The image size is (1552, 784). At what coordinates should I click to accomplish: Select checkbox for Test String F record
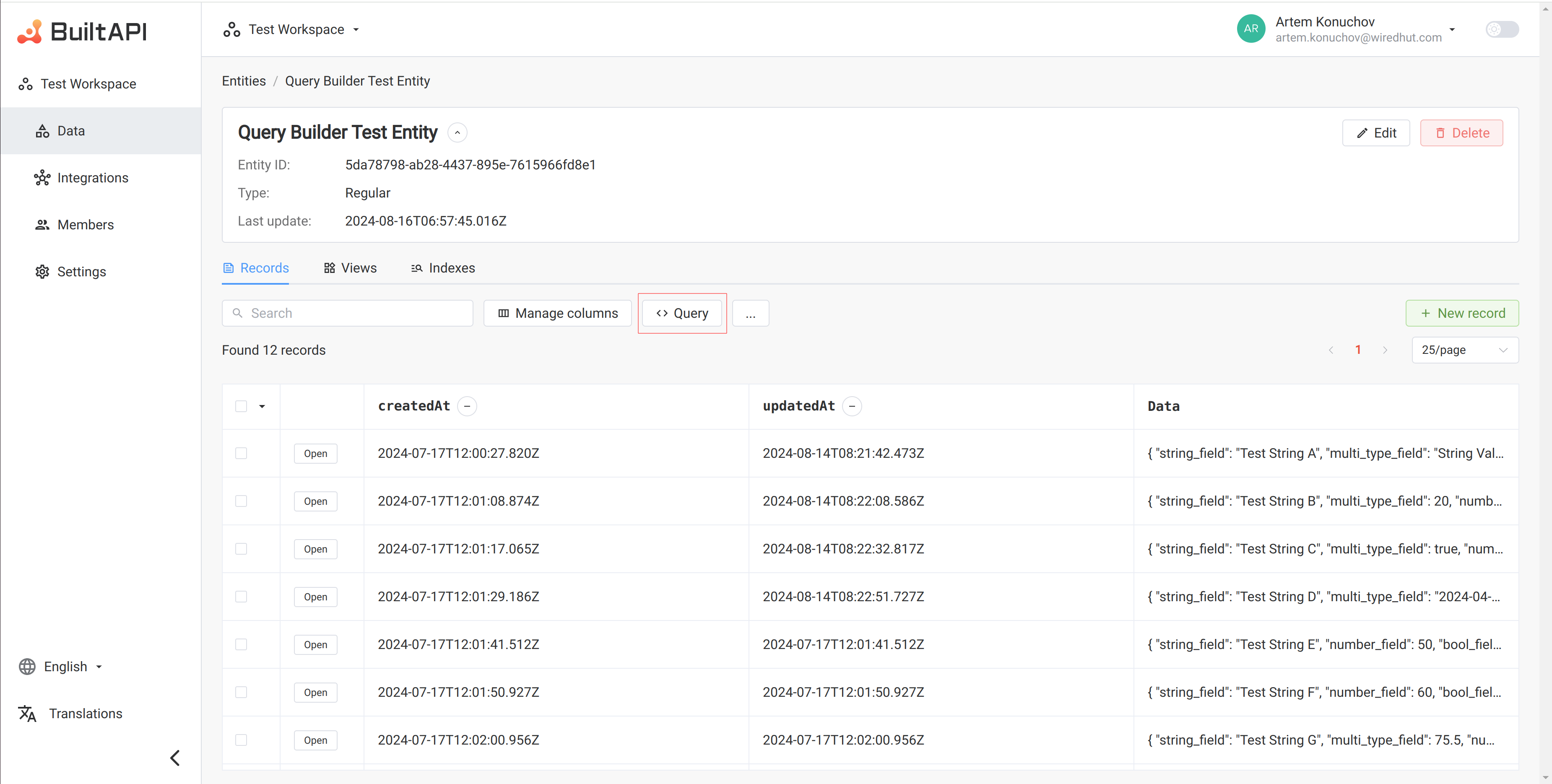241,692
